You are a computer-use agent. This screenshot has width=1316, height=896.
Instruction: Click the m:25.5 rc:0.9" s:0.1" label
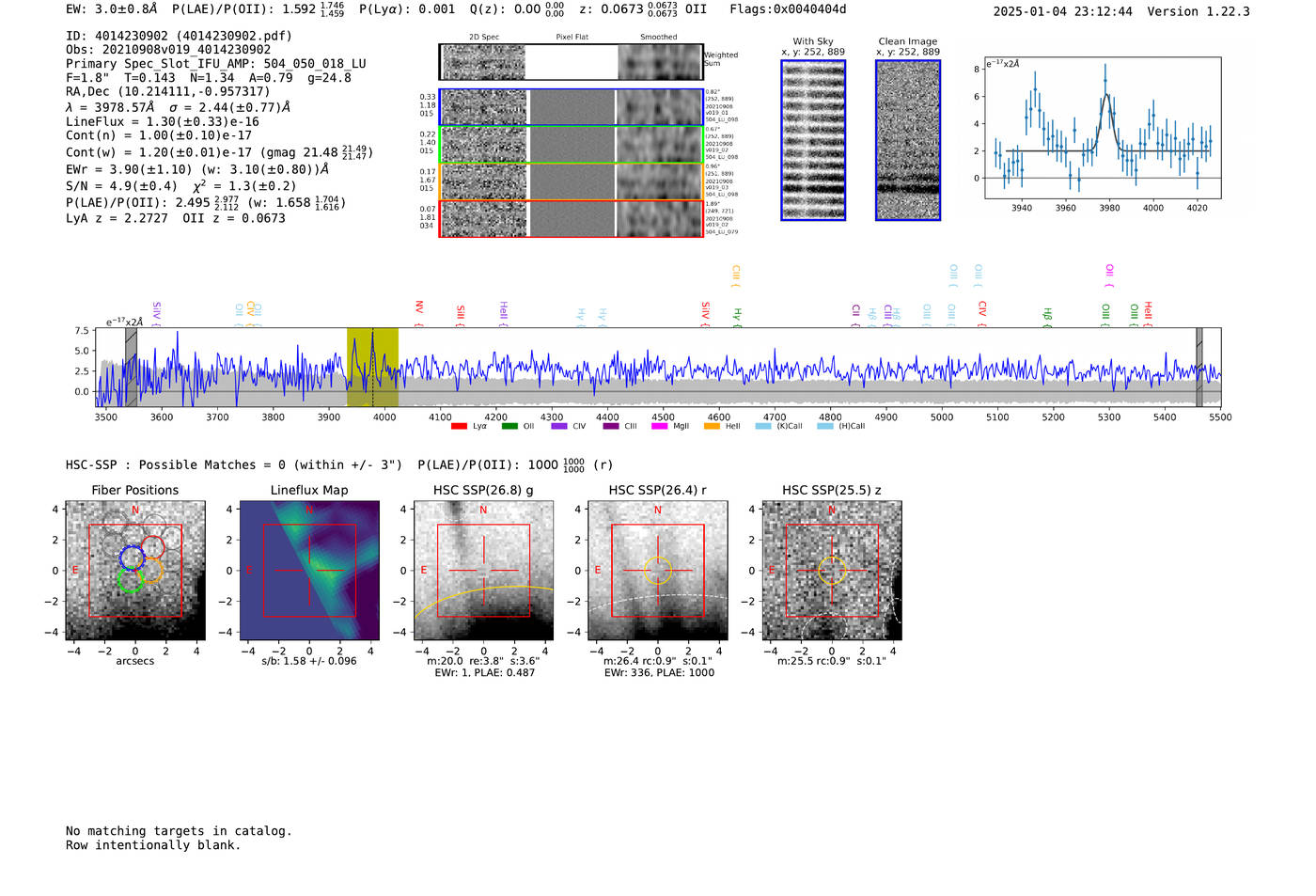(x=832, y=661)
